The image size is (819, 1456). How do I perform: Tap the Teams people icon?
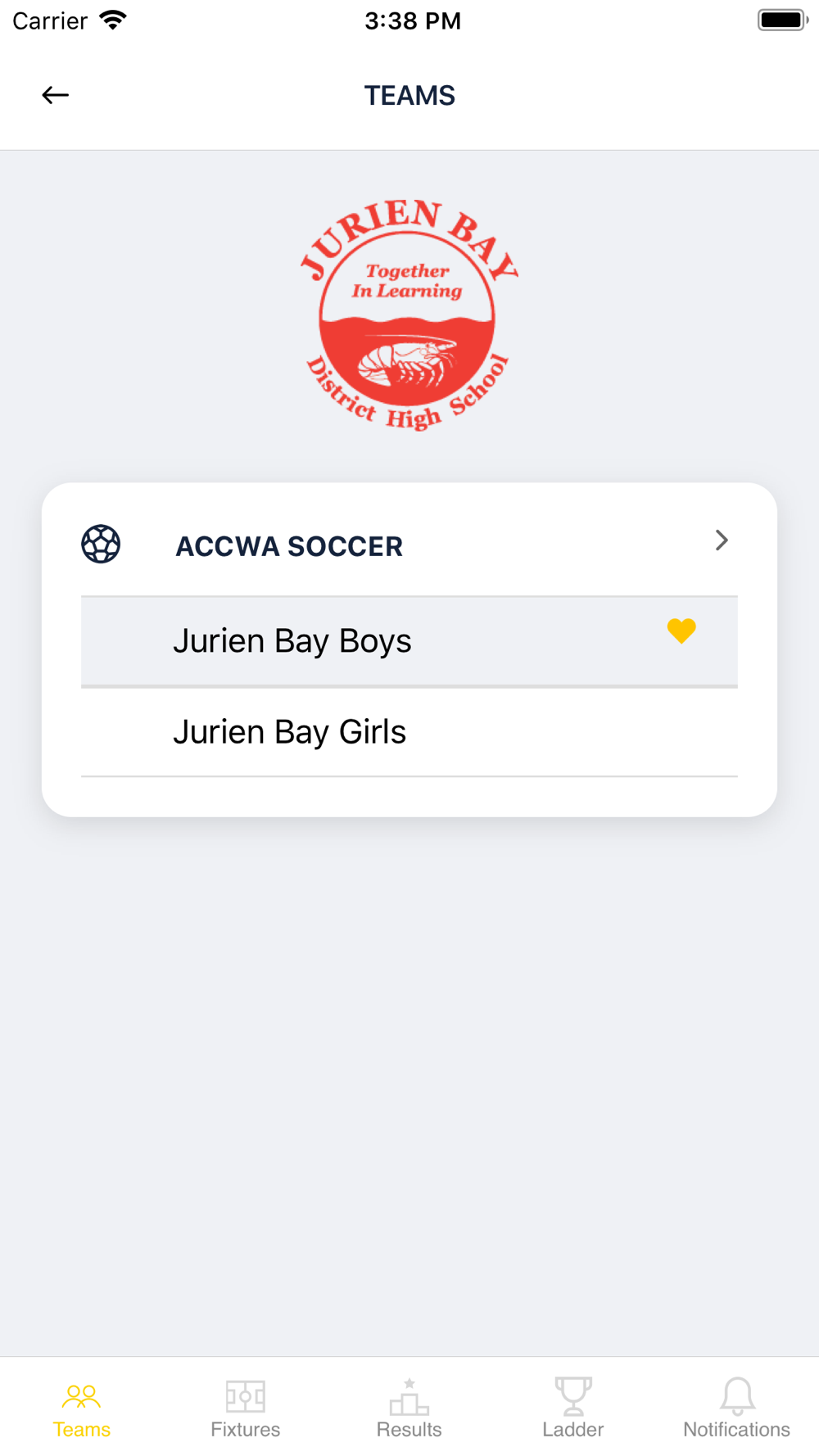82,1396
